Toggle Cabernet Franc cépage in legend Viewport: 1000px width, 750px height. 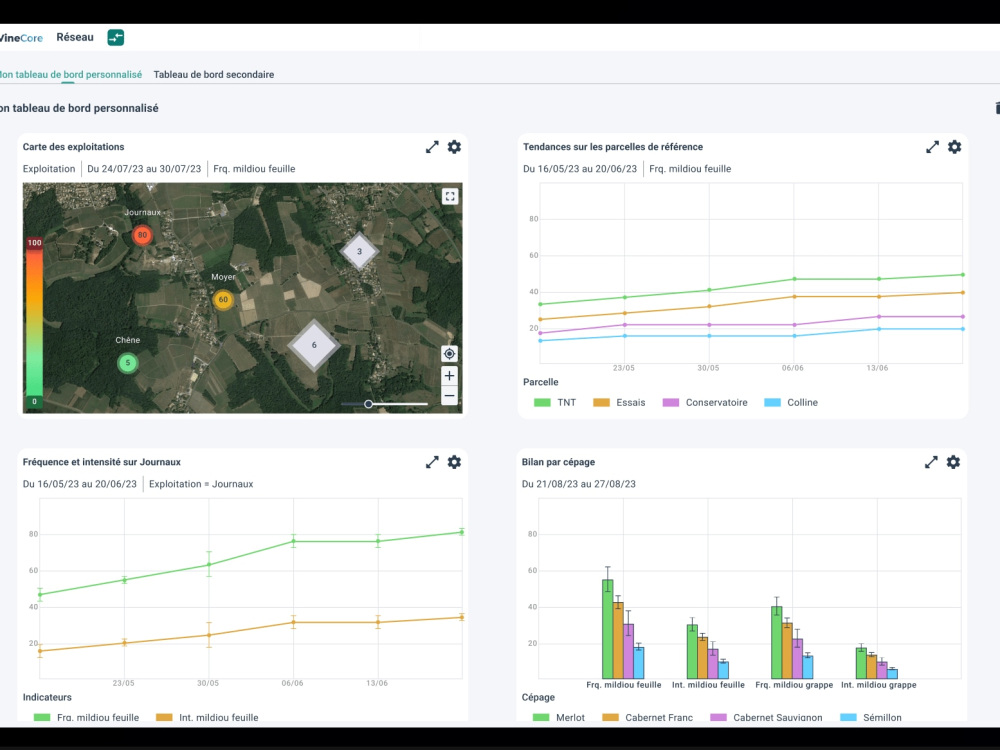647,717
